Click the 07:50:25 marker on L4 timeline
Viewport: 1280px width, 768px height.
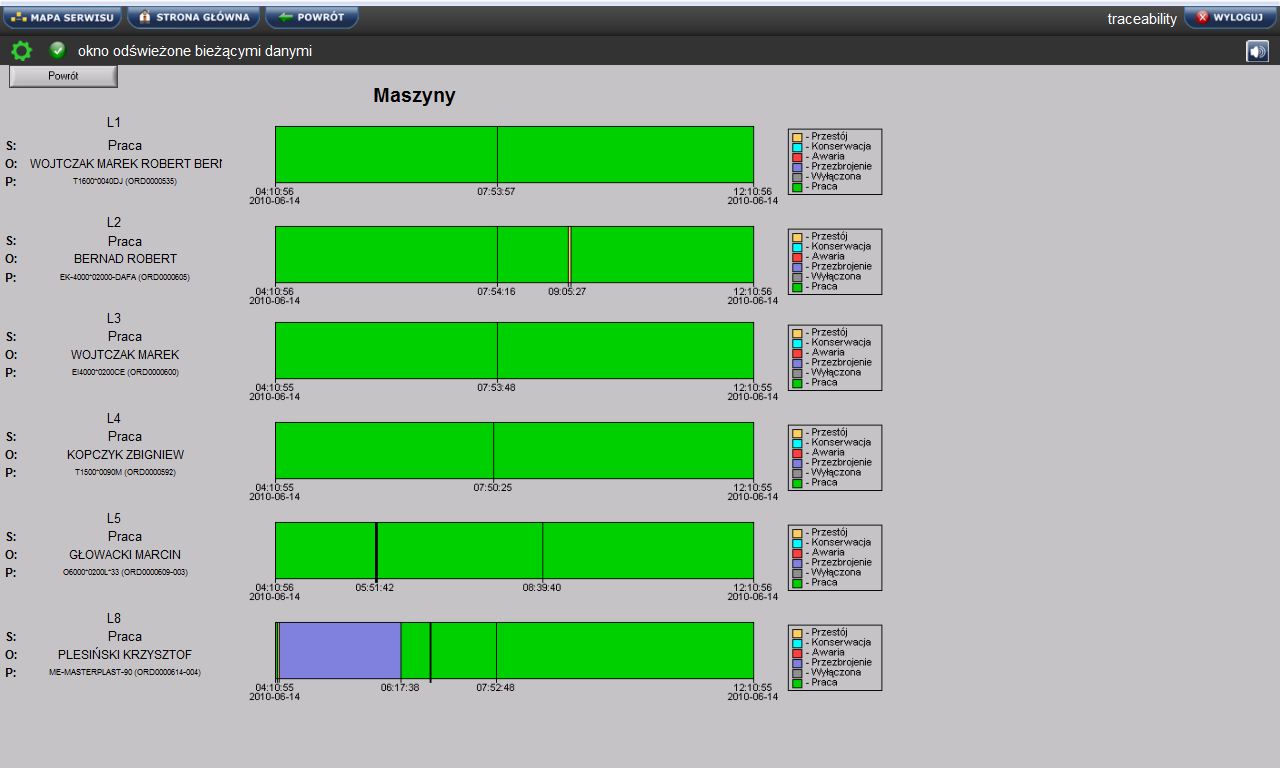[x=493, y=450]
